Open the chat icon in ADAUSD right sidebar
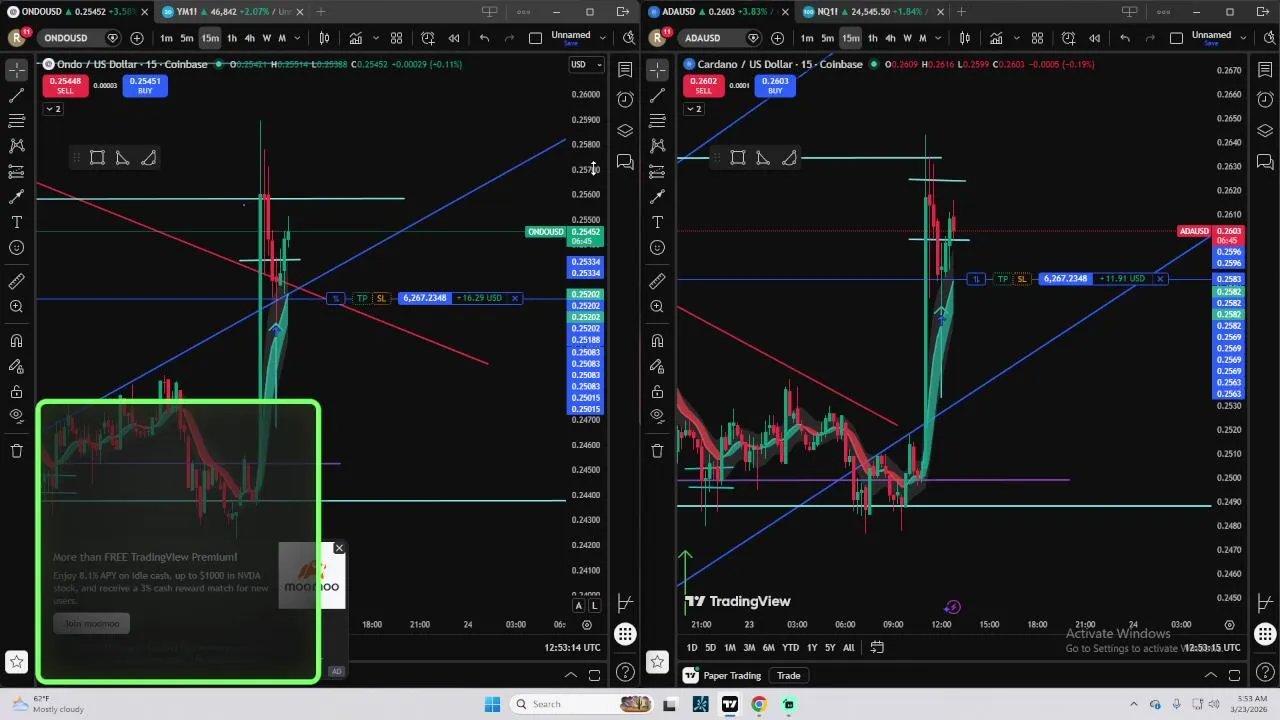This screenshot has height=720, width=1280. (1265, 162)
